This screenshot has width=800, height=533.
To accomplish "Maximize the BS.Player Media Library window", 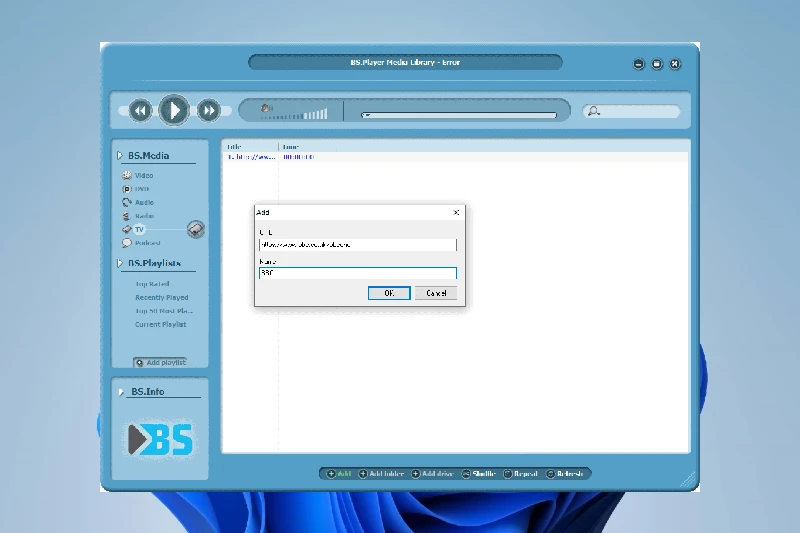I will [x=657, y=64].
